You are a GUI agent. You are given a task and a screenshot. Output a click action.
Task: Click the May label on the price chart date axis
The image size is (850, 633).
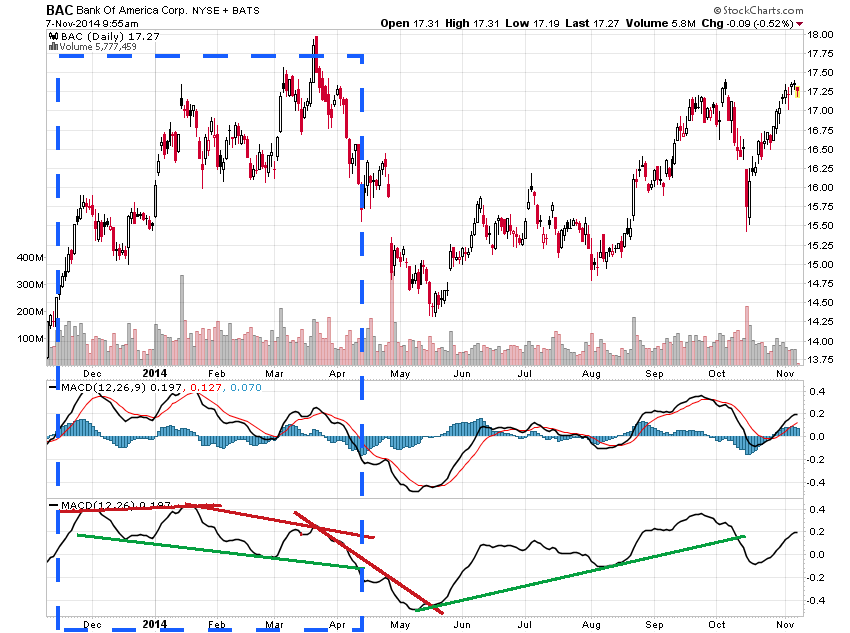[x=400, y=374]
